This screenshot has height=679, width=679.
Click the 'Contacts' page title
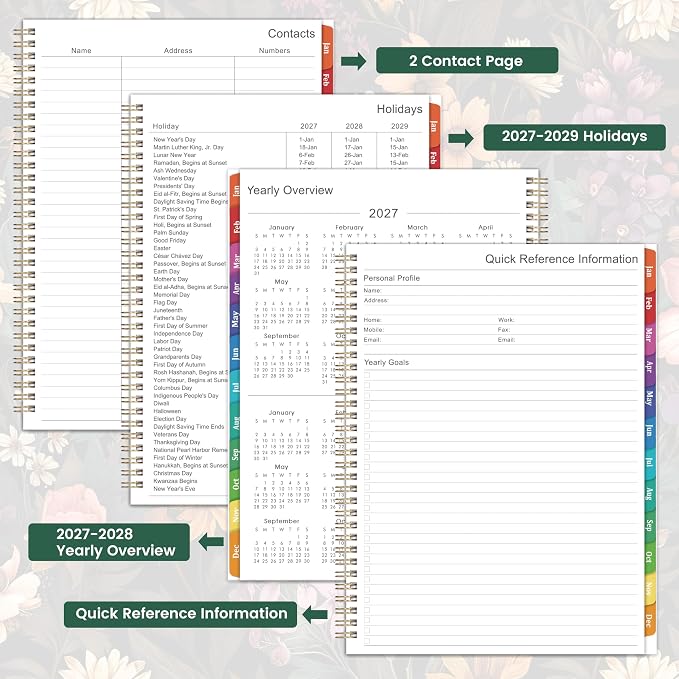pos(291,33)
